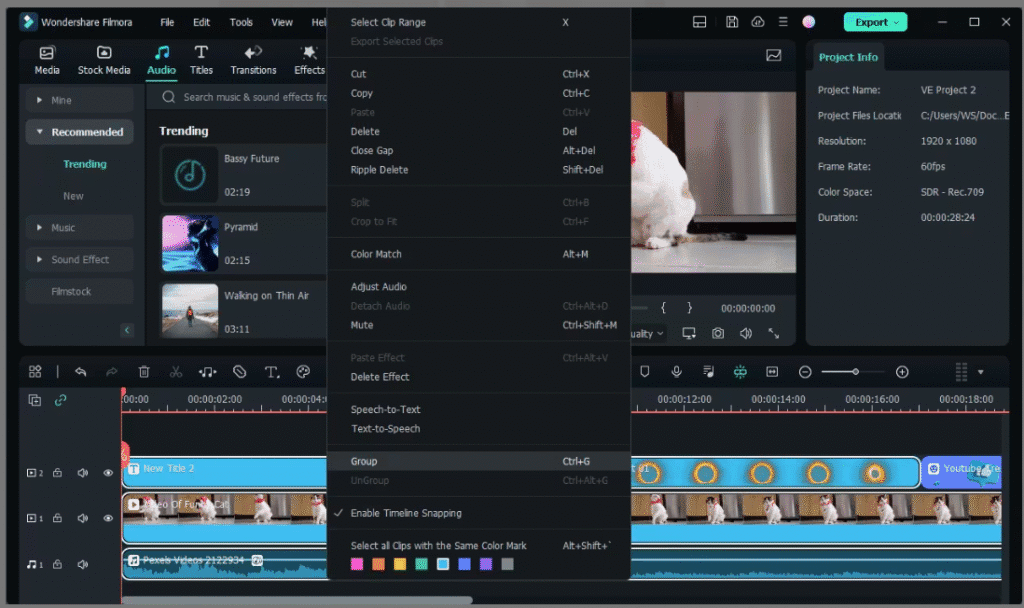Expand the Music category
Image resolution: width=1024 pixels, height=608 pixels.
tap(40, 227)
